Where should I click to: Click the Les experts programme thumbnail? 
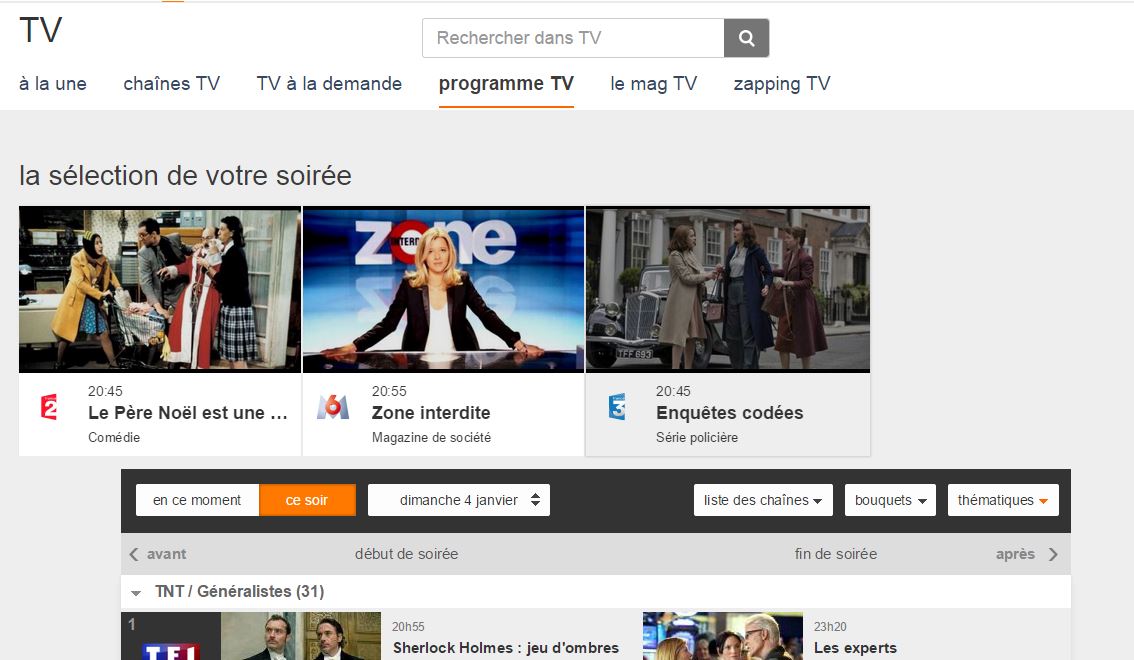click(722, 636)
